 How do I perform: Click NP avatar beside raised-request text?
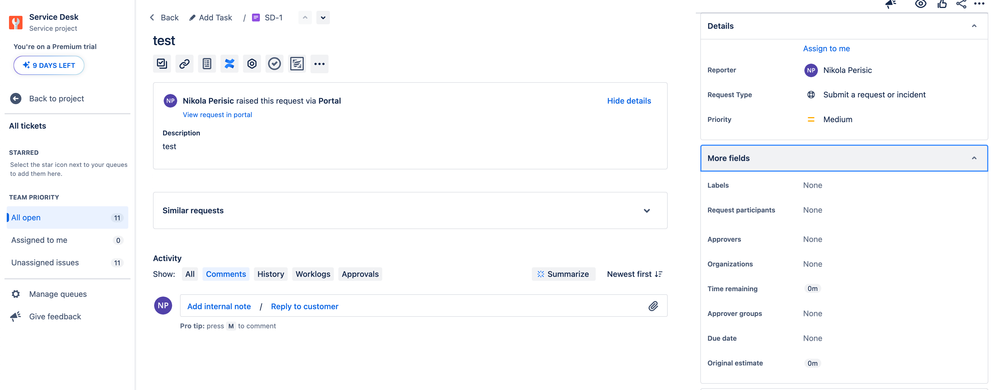click(170, 101)
